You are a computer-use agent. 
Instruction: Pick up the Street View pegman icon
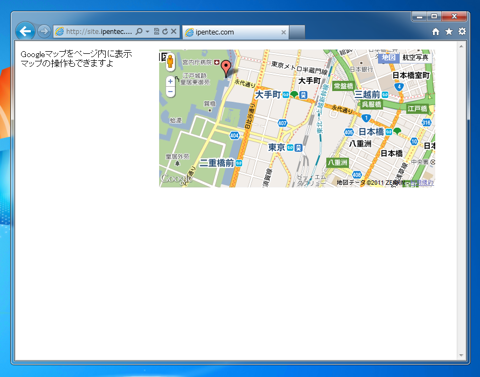point(170,62)
